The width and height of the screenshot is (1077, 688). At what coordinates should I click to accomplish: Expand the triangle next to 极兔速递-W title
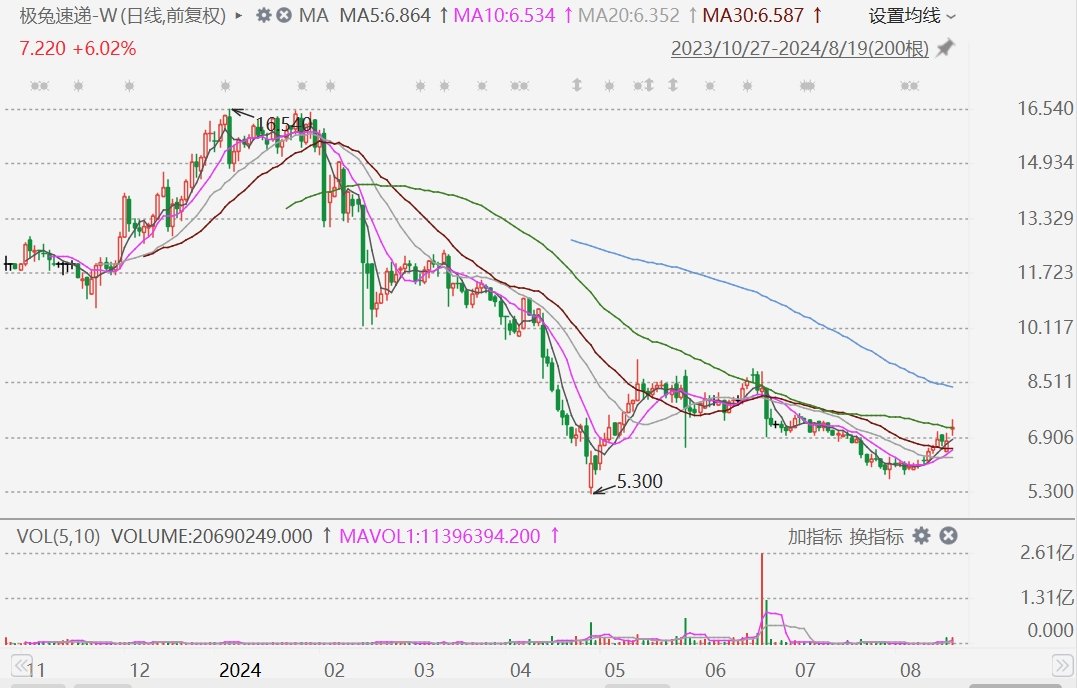coord(238,15)
